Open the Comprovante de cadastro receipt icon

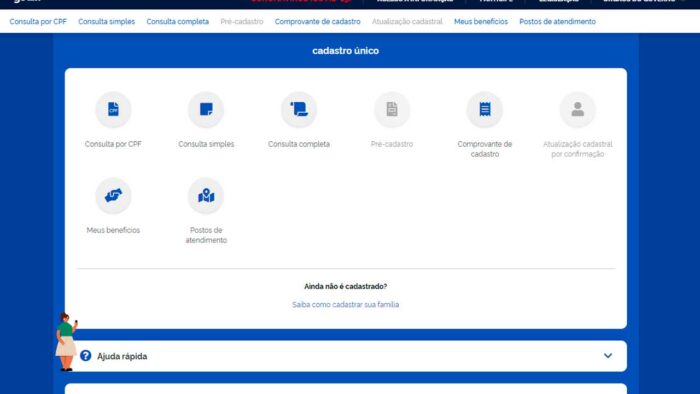click(484, 110)
